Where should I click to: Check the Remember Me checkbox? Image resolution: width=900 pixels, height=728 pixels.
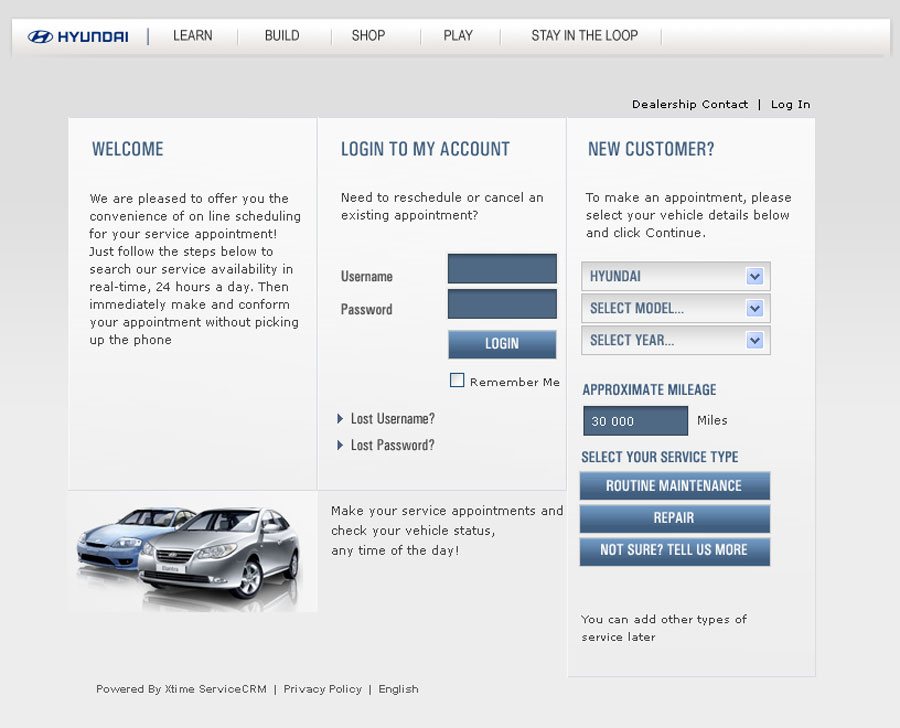457,380
